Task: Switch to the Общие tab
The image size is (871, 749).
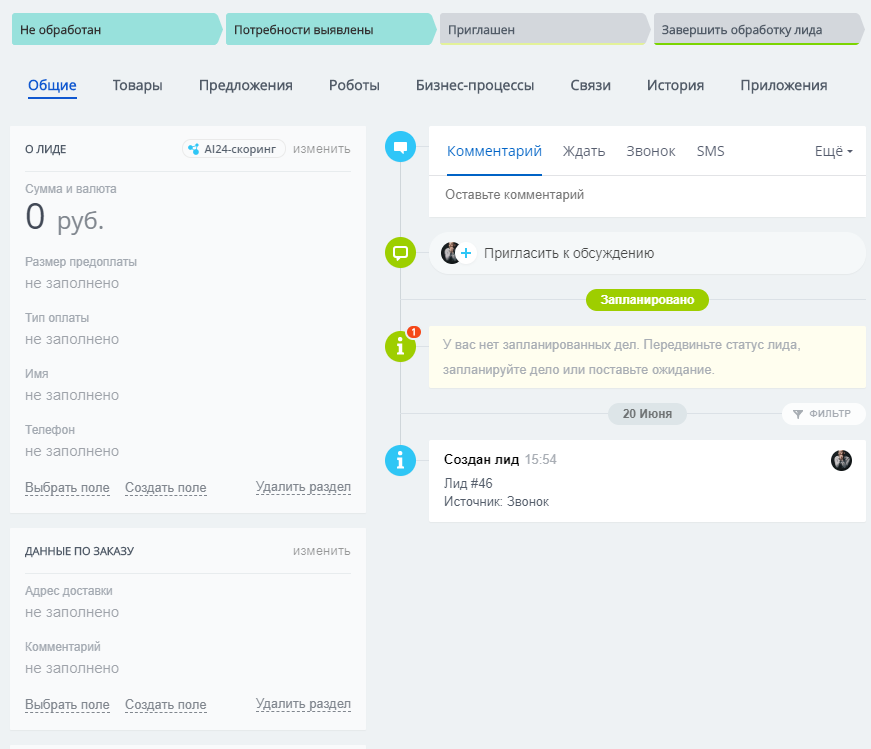Action: [x=52, y=86]
